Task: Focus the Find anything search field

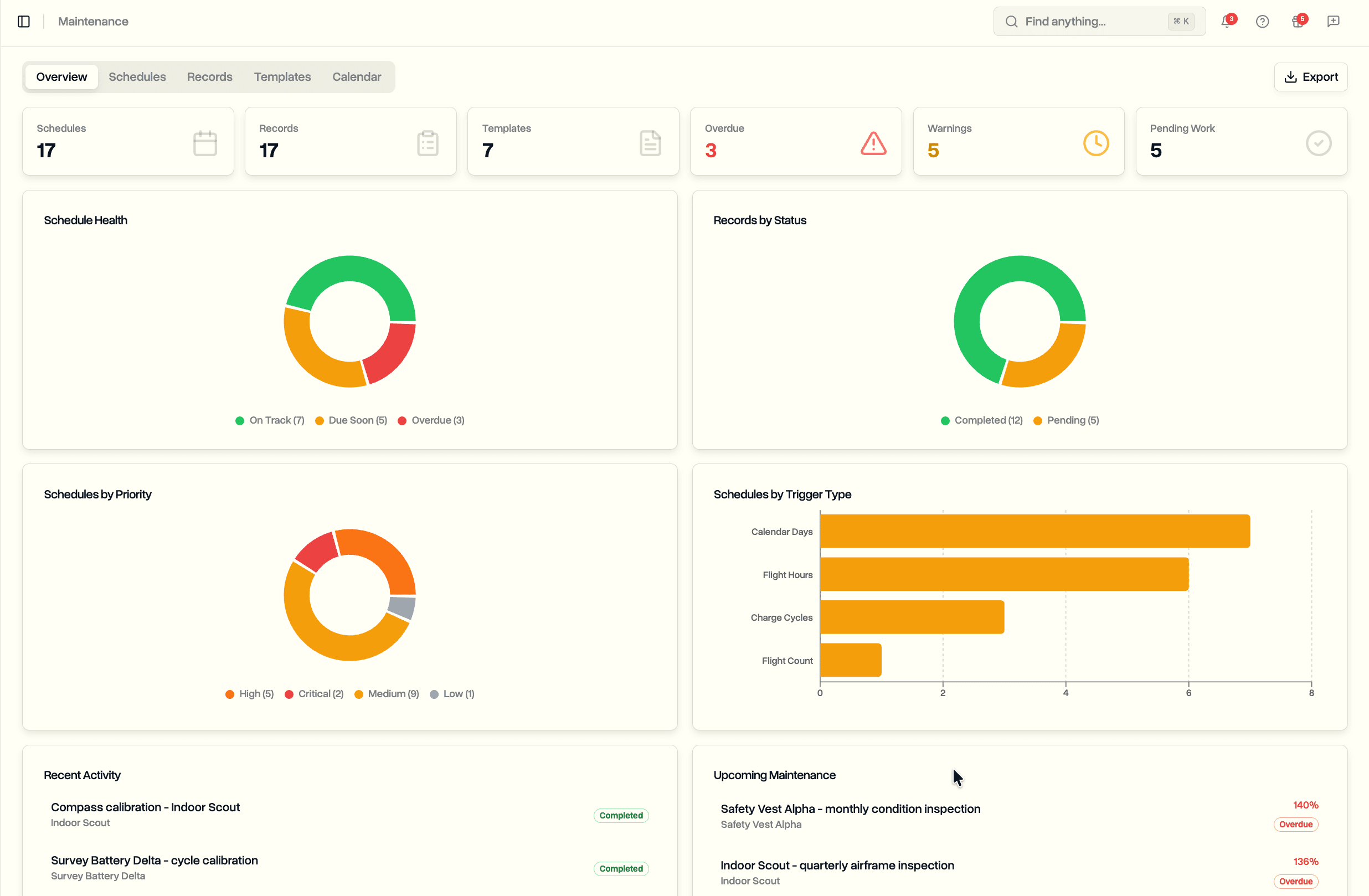Action: 1099,21
